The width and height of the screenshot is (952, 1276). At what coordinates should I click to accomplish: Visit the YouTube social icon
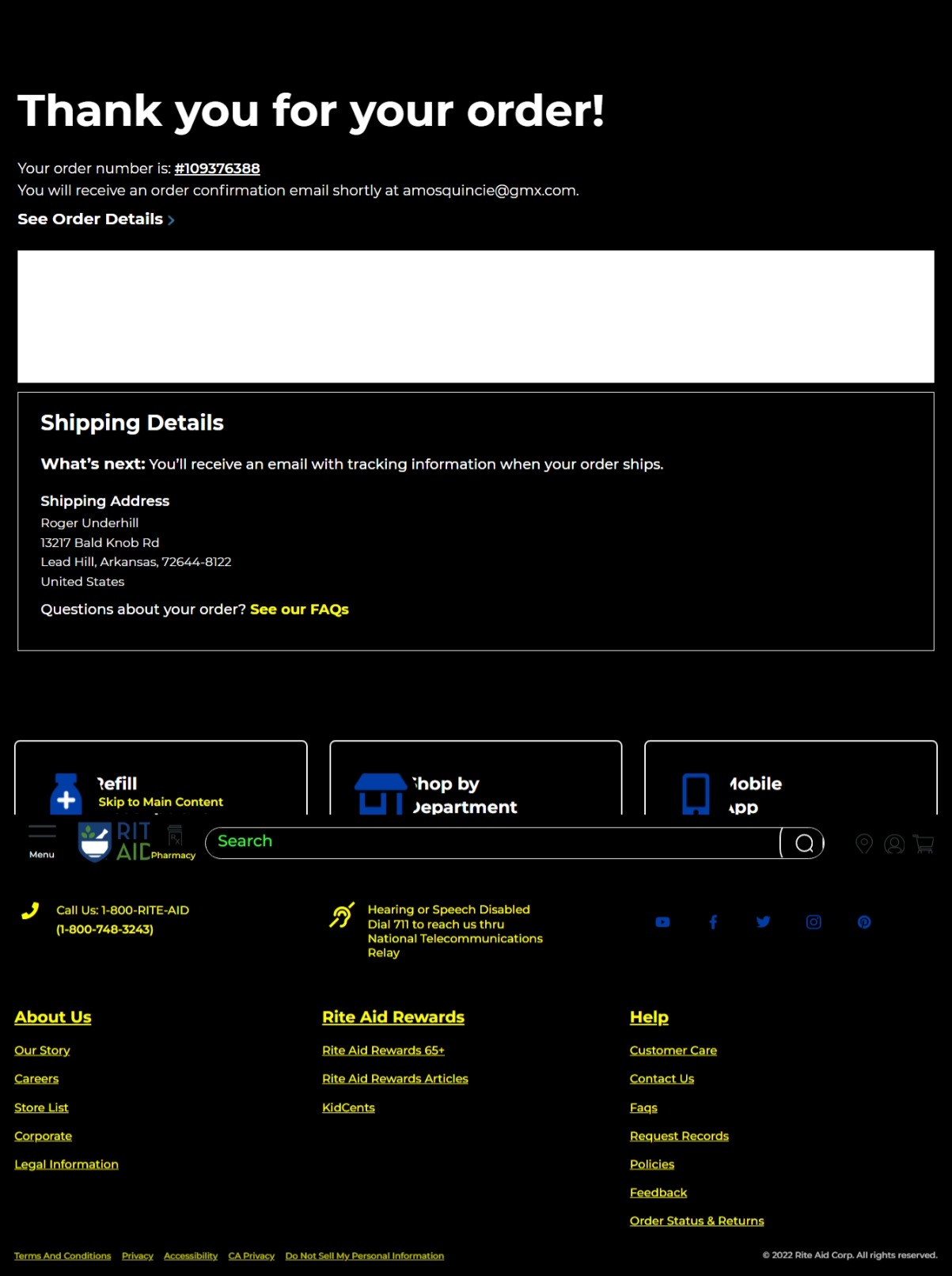pyautogui.click(x=662, y=922)
